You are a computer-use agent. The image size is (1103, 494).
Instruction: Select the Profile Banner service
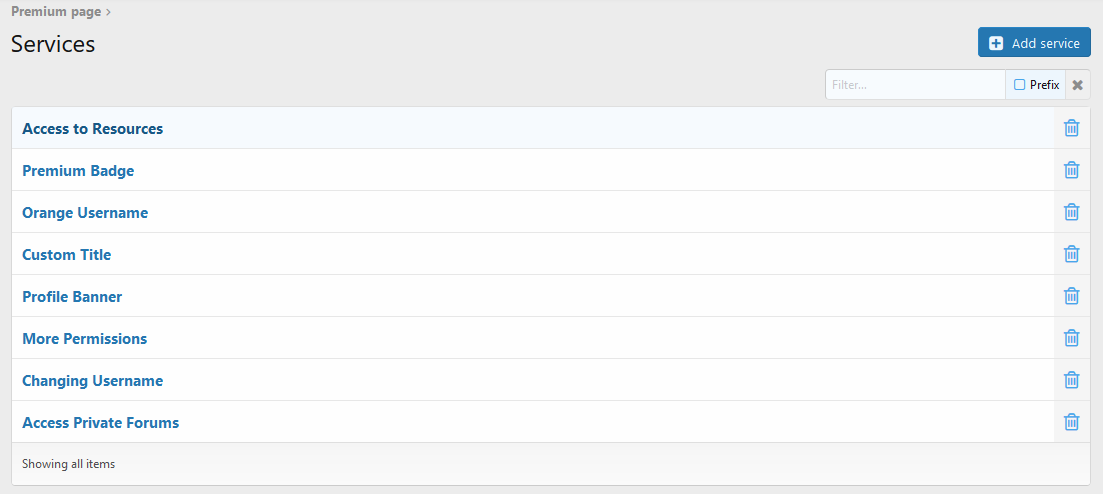coord(72,297)
